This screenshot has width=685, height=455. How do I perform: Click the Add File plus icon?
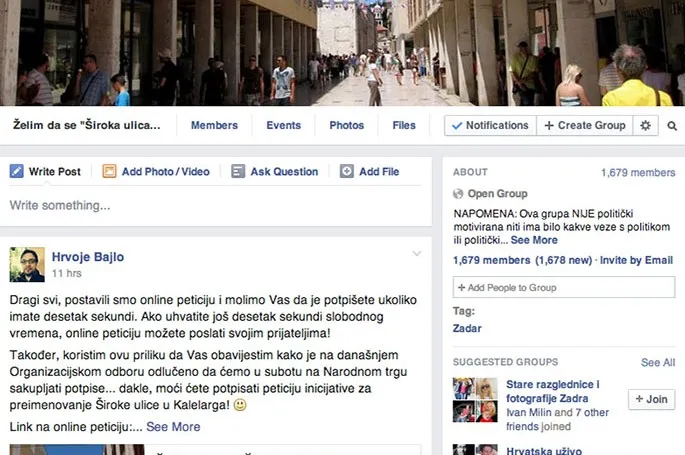[347, 172]
